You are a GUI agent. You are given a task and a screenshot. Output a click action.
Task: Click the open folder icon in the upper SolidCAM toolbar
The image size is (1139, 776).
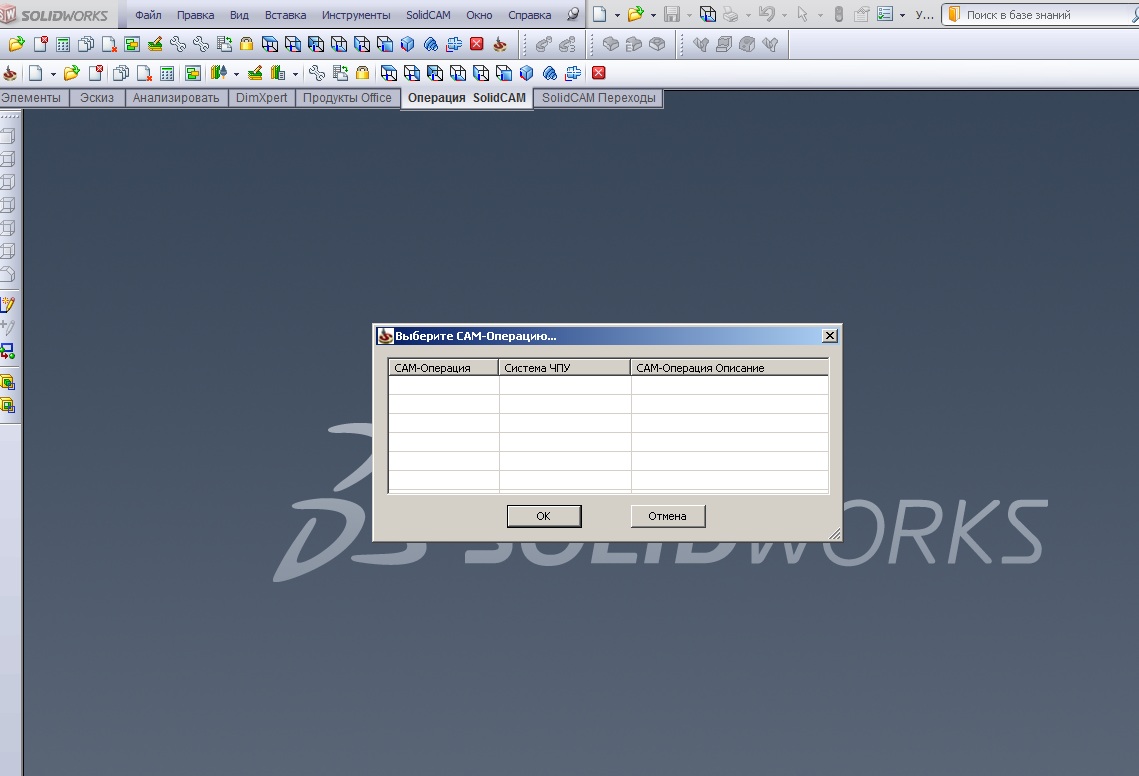16,44
